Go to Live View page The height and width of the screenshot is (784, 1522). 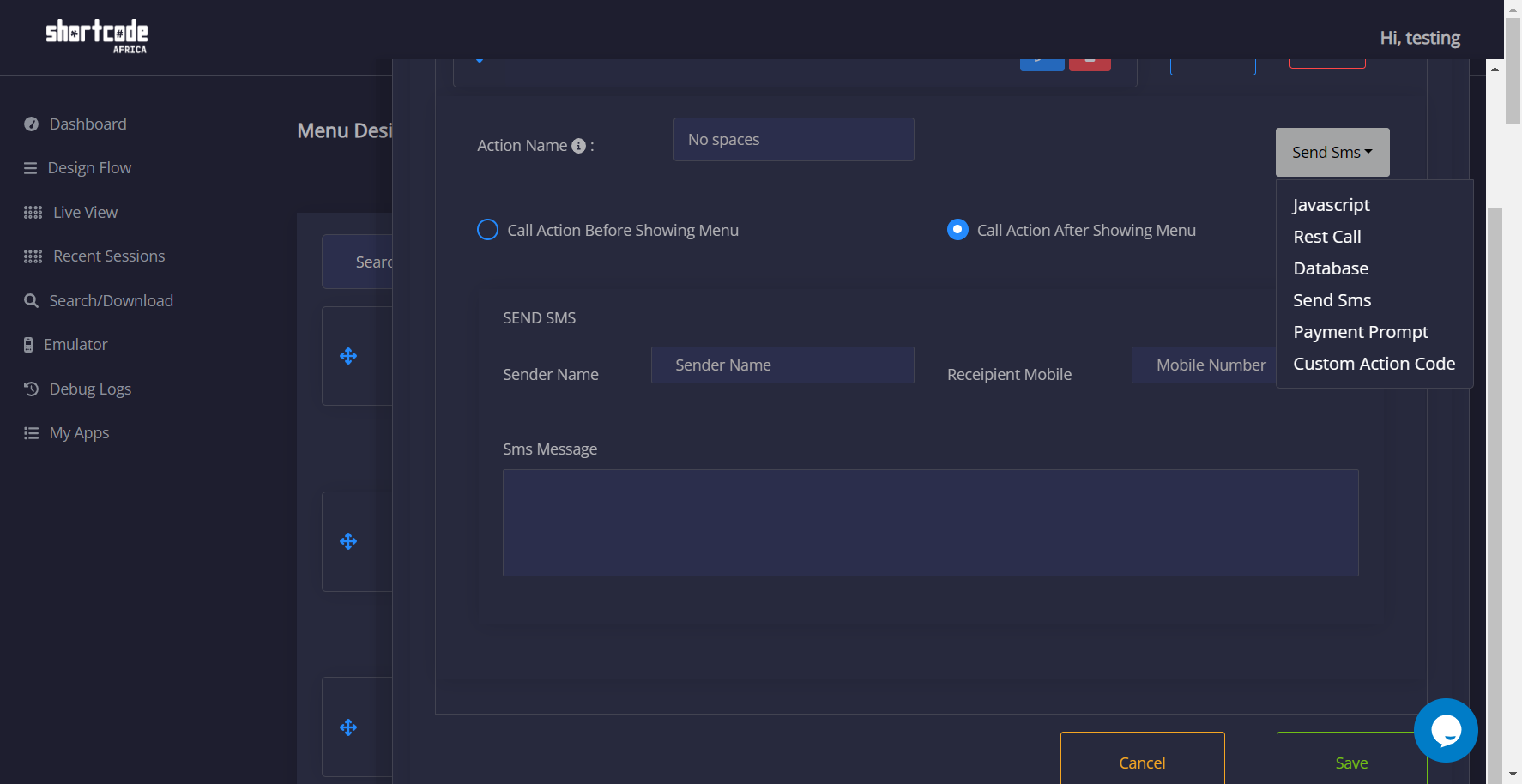tap(85, 213)
